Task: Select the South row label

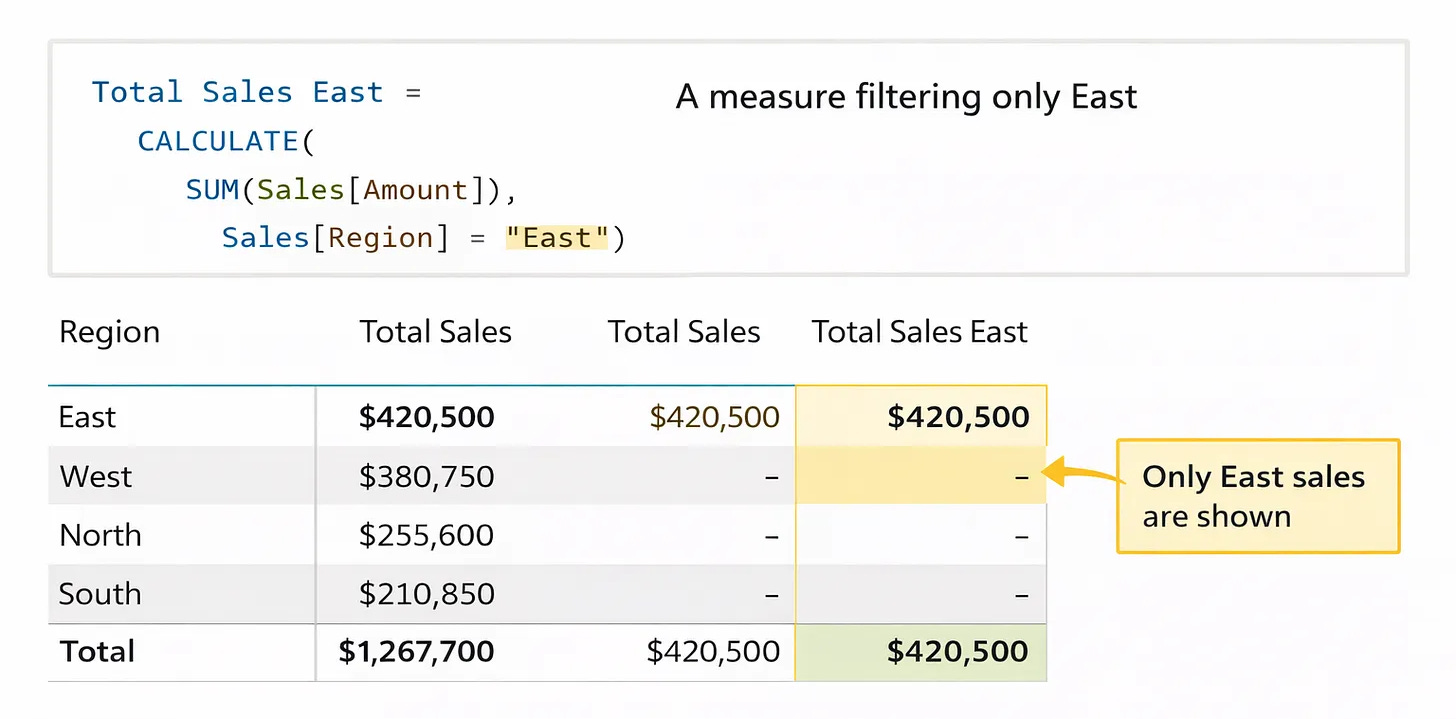Action: (x=100, y=594)
